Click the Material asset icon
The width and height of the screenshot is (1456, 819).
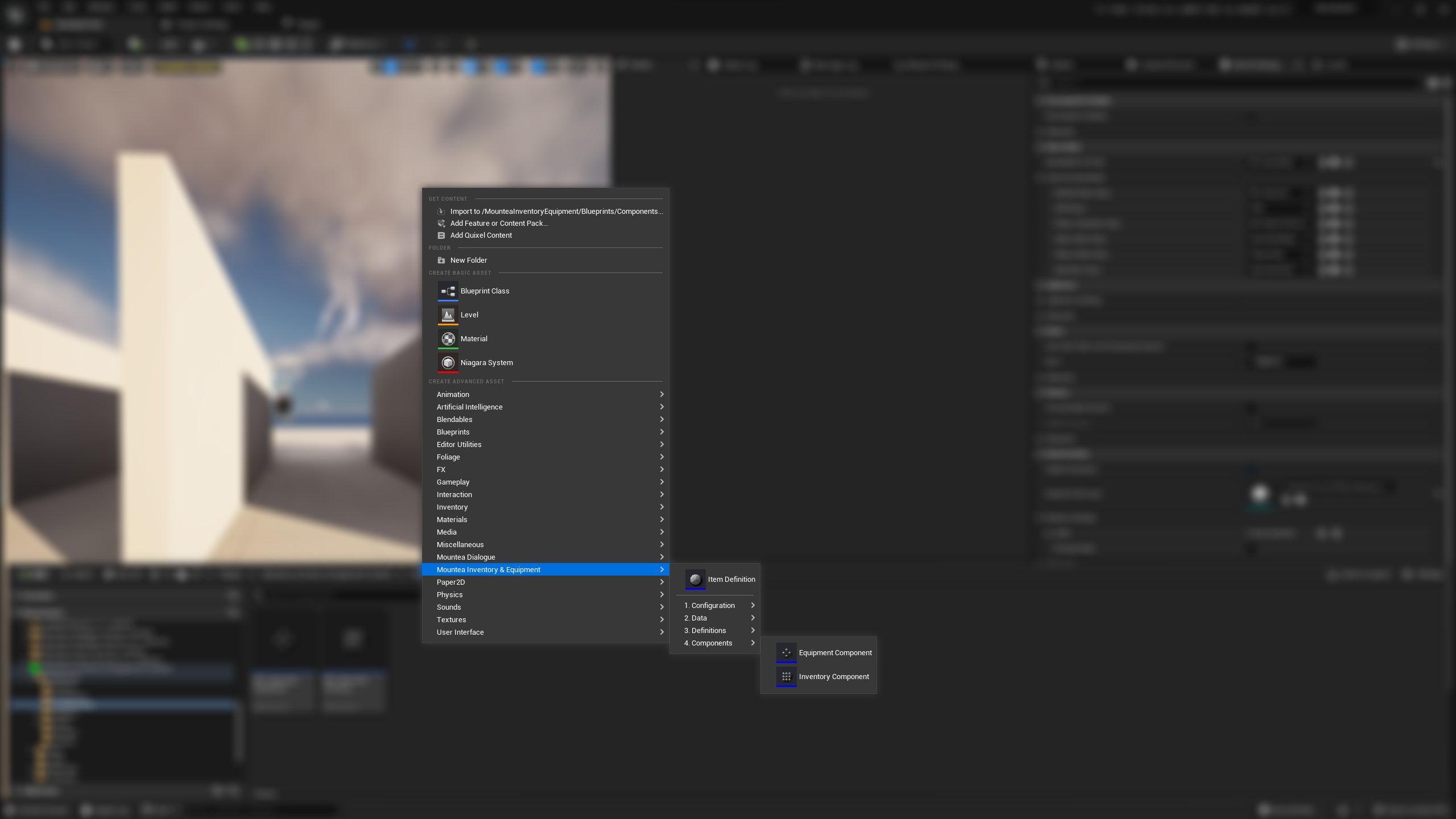pos(448,339)
